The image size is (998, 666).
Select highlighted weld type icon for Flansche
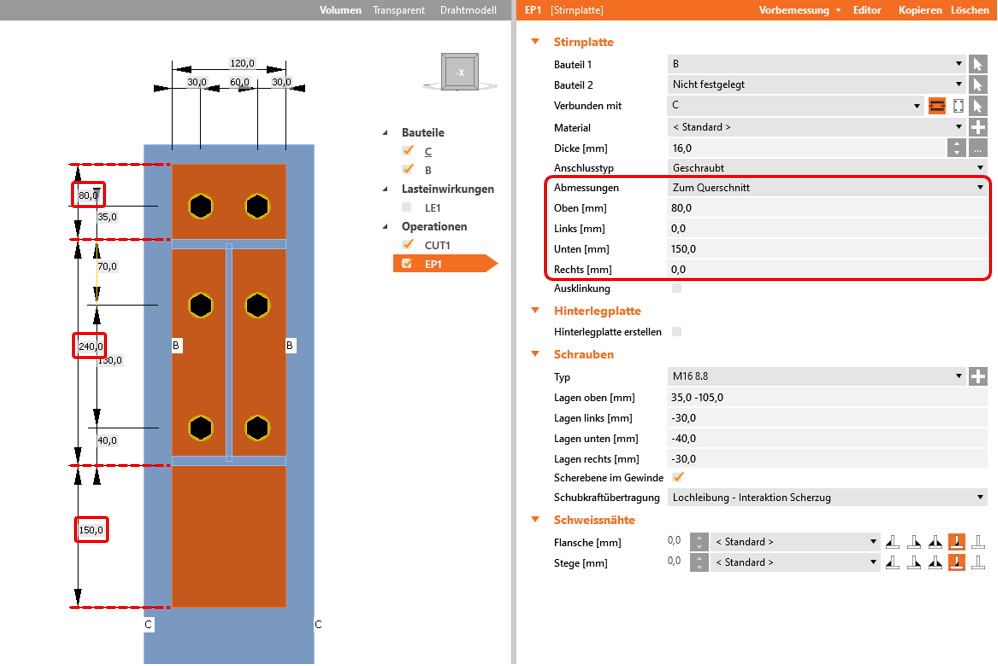click(956, 542)
